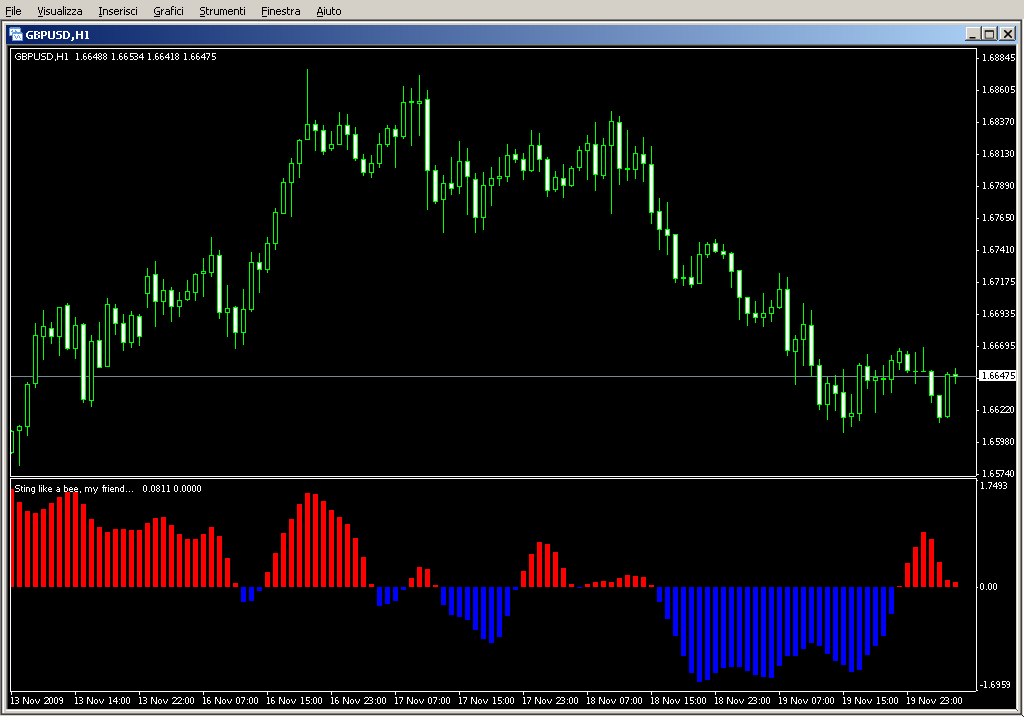Click the 13 Nov 2009 time label

(x=37, y=701)
